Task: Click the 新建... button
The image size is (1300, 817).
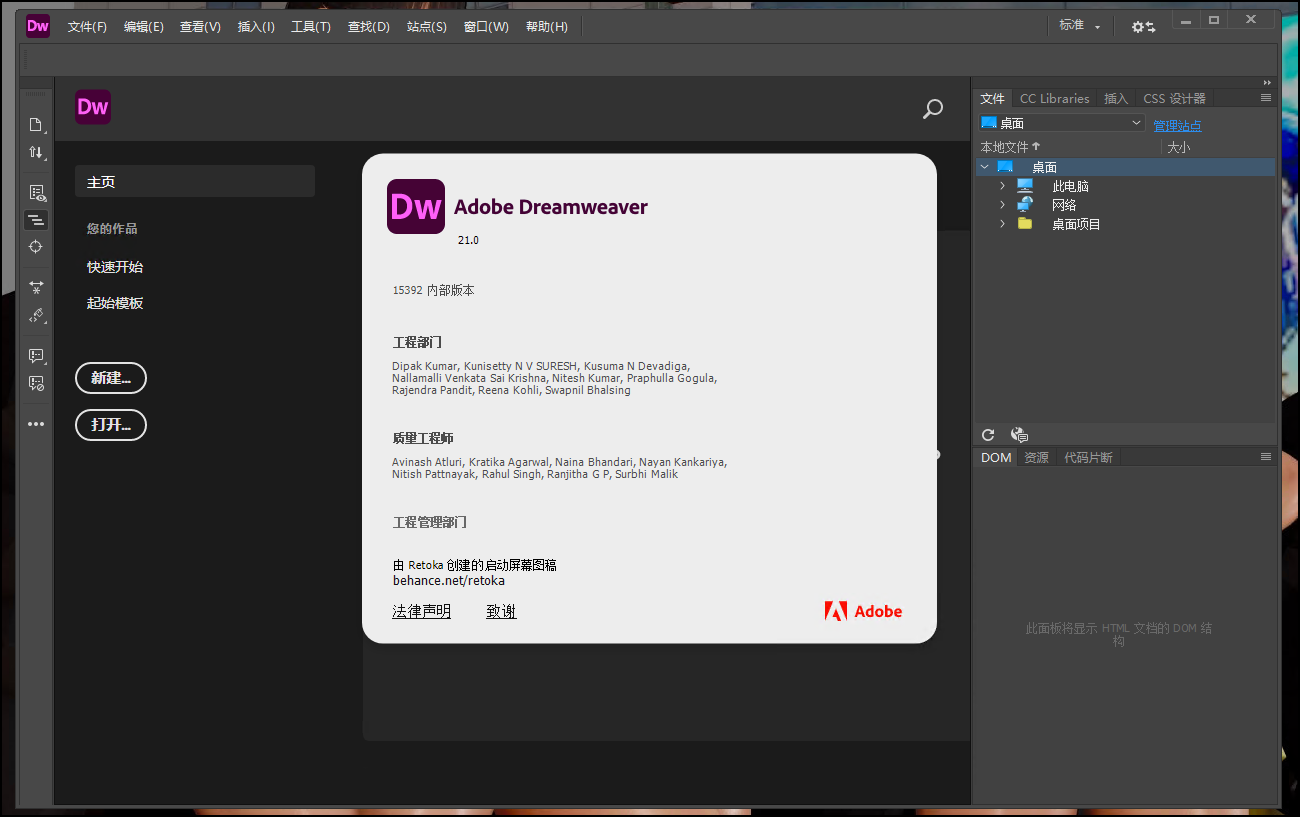Action: tap(111, 378)
